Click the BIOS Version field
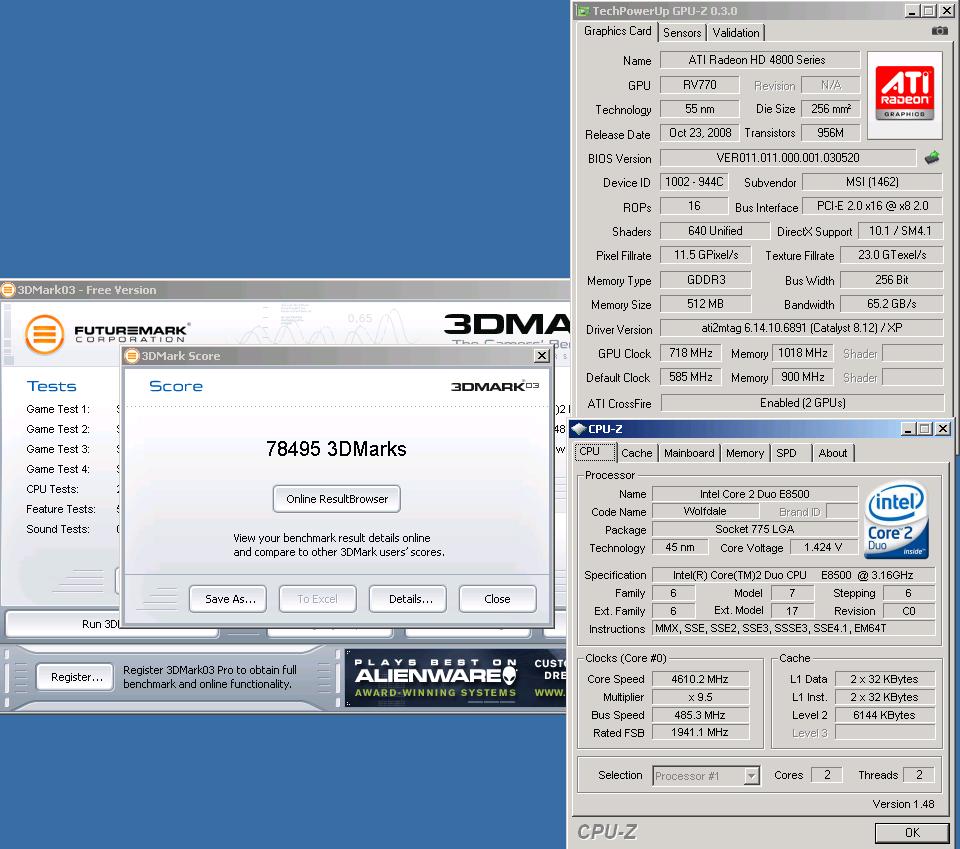This screenshot has height=849, width=960. tap(787, 158)
